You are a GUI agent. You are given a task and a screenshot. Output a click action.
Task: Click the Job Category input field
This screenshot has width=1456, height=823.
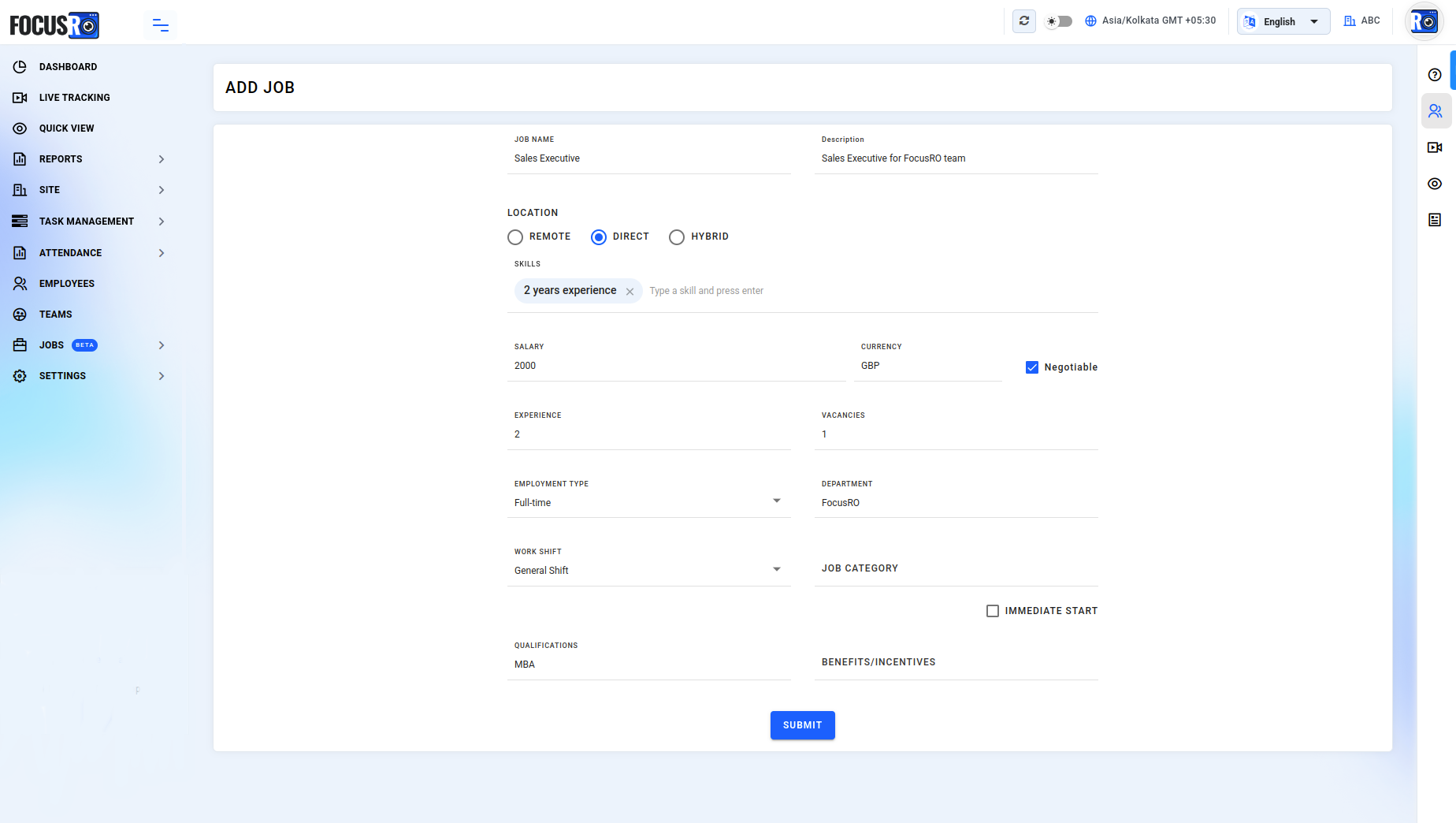[956, 569]
